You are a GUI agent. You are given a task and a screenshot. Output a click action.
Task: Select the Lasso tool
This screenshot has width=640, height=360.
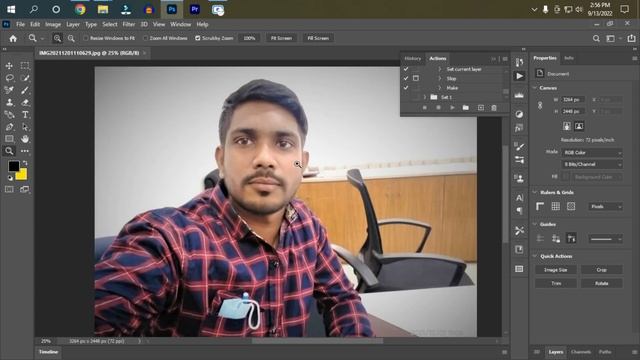click(9, 78)
